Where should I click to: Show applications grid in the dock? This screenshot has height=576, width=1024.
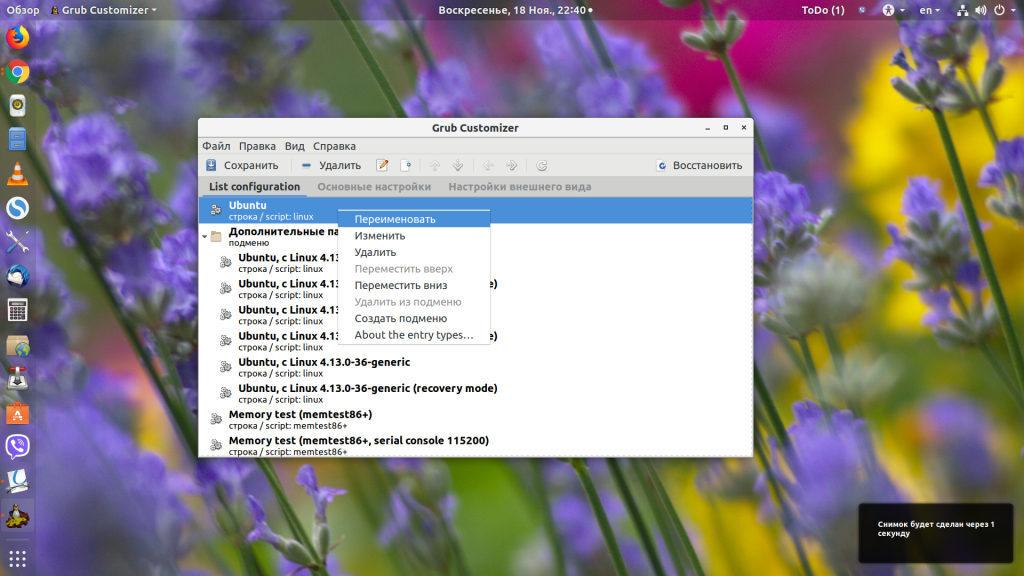click(x=17, y=557)
